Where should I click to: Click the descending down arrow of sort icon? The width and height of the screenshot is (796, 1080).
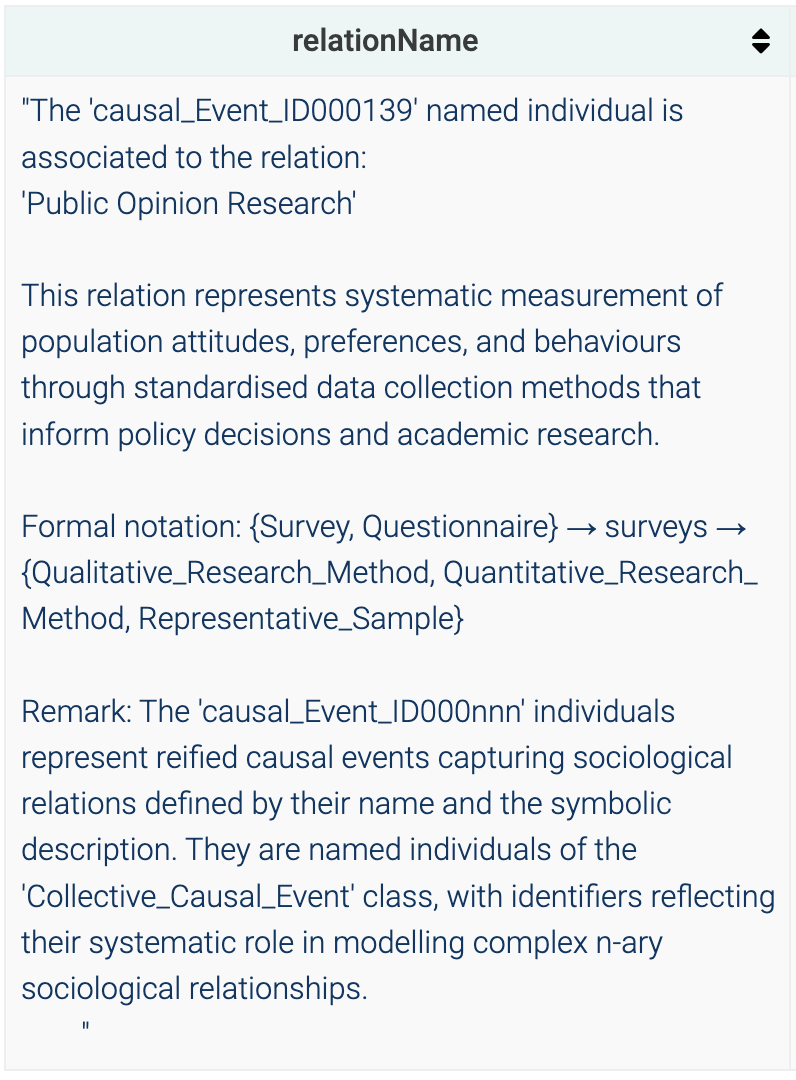[761, 48]
